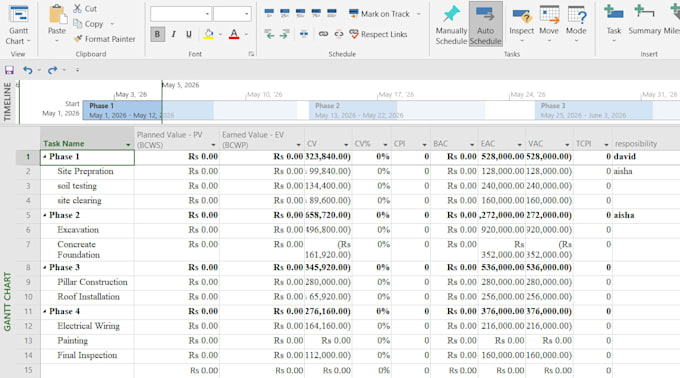Open Mark on Track dropdown arrow
680x378 pixels.
pyautogui.click(x=418, y=14)
